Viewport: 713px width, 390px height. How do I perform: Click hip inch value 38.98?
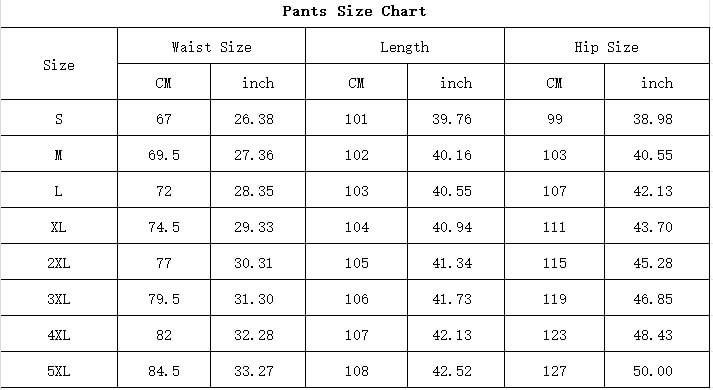(653, 119)
